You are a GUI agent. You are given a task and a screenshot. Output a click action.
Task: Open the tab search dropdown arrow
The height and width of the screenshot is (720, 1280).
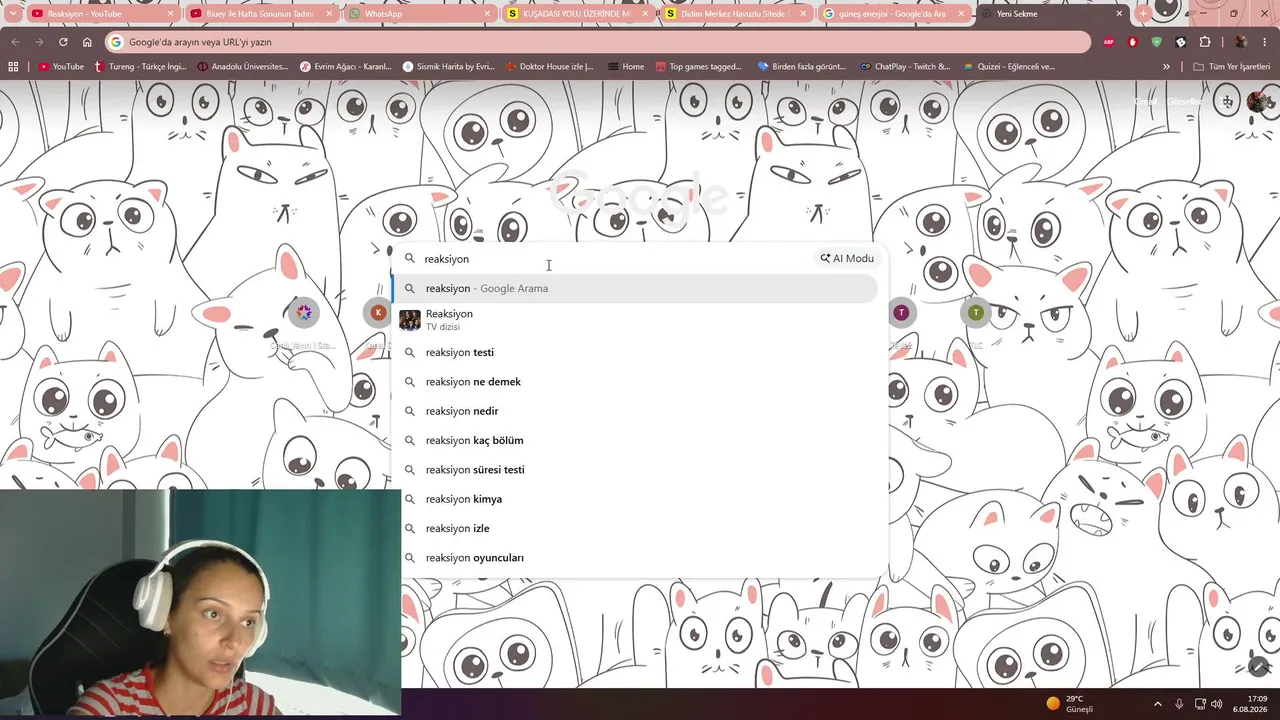[x=13, y=14]
